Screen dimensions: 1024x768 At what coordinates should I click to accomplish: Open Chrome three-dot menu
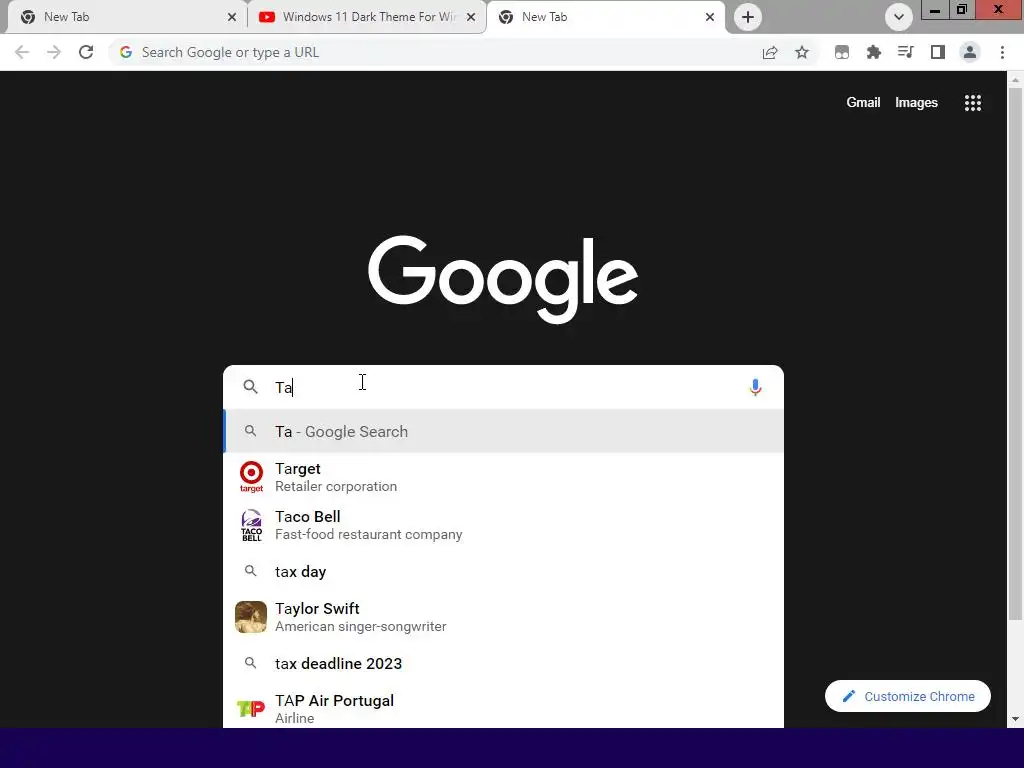click(1002, 52)
